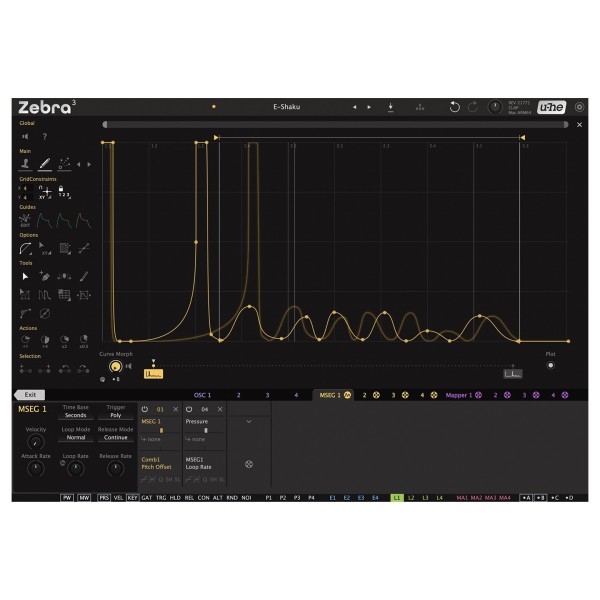This screenshot has width=600, height=600.
Task: Open the curve shape option menu
Action: [25, 249]
